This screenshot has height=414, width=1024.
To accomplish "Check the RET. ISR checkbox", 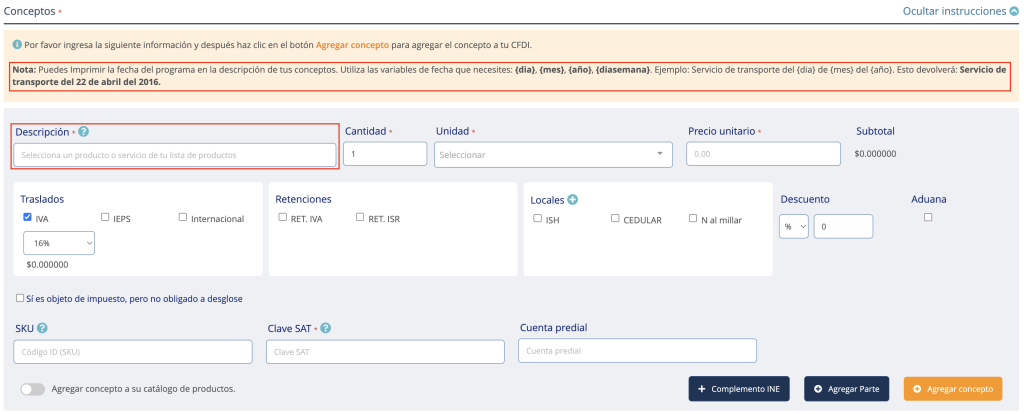I will (360, 217).
